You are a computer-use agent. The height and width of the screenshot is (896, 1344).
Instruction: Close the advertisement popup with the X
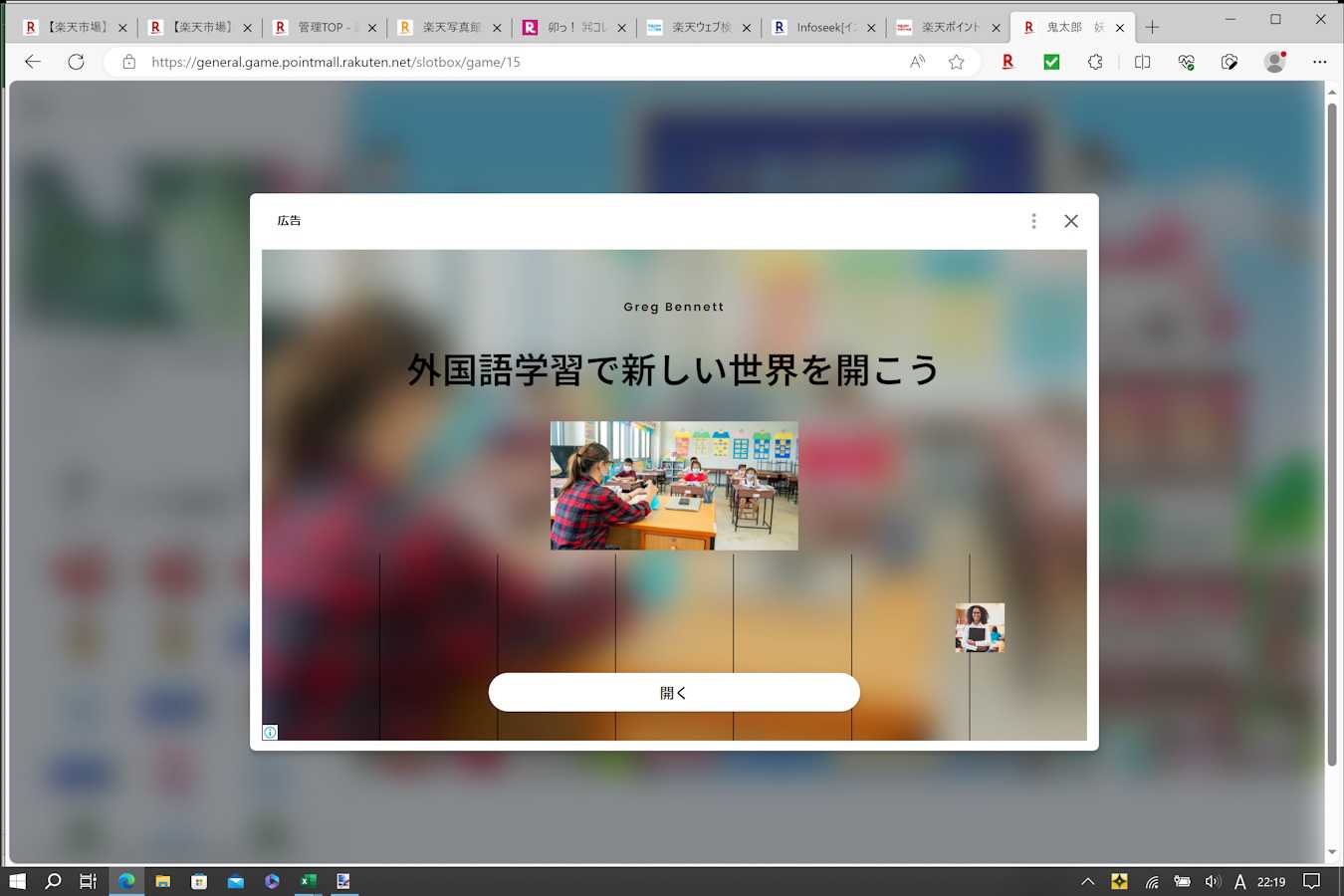pos(1070,221)
